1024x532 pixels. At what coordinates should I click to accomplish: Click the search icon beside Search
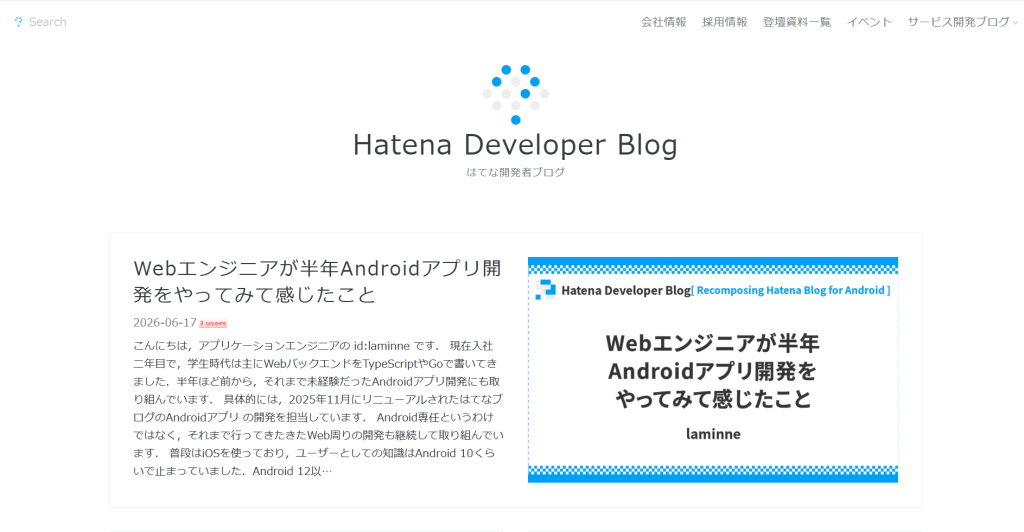(x=18, y=22)
